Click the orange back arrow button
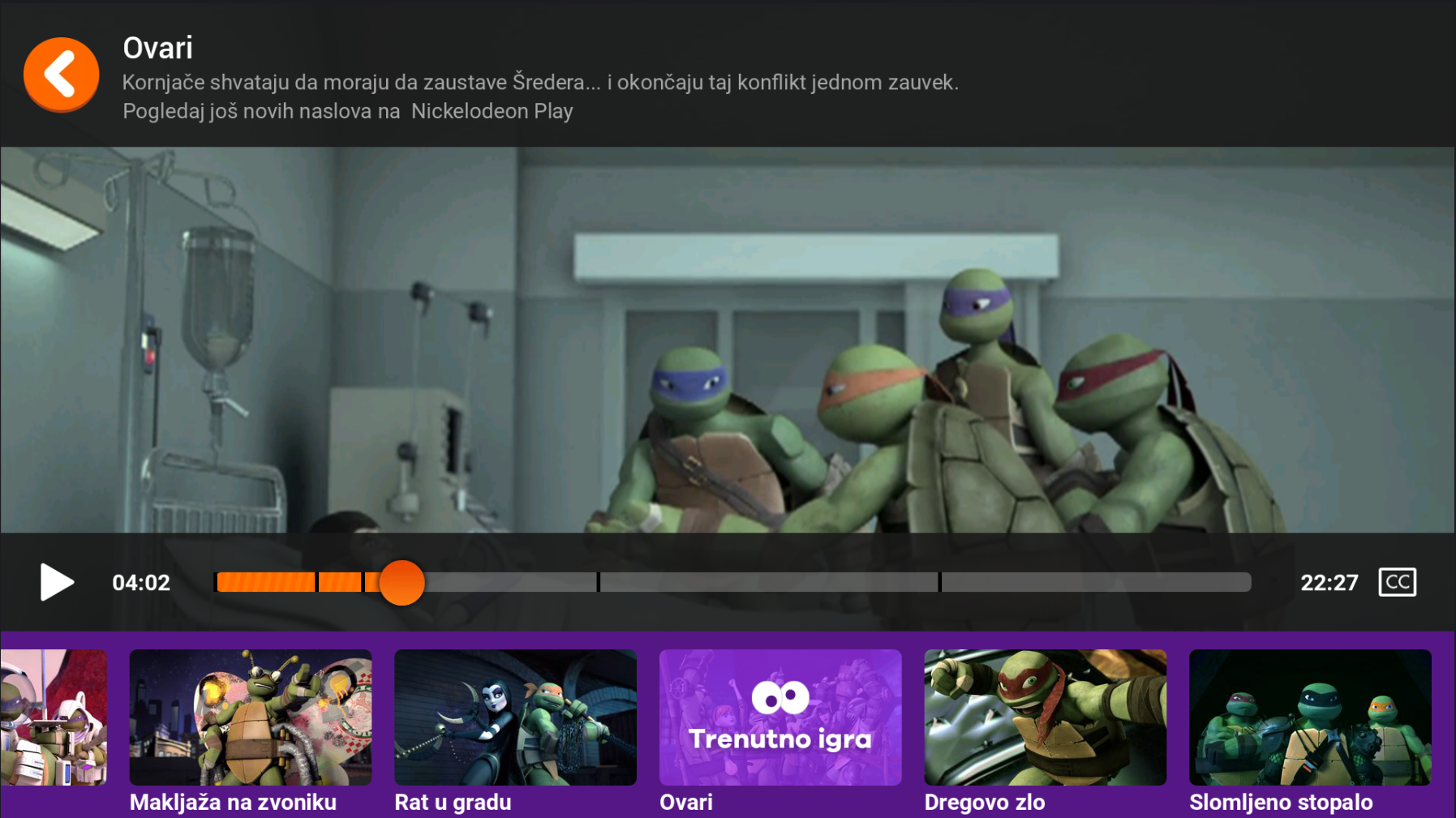 click(x=62, y=75)
